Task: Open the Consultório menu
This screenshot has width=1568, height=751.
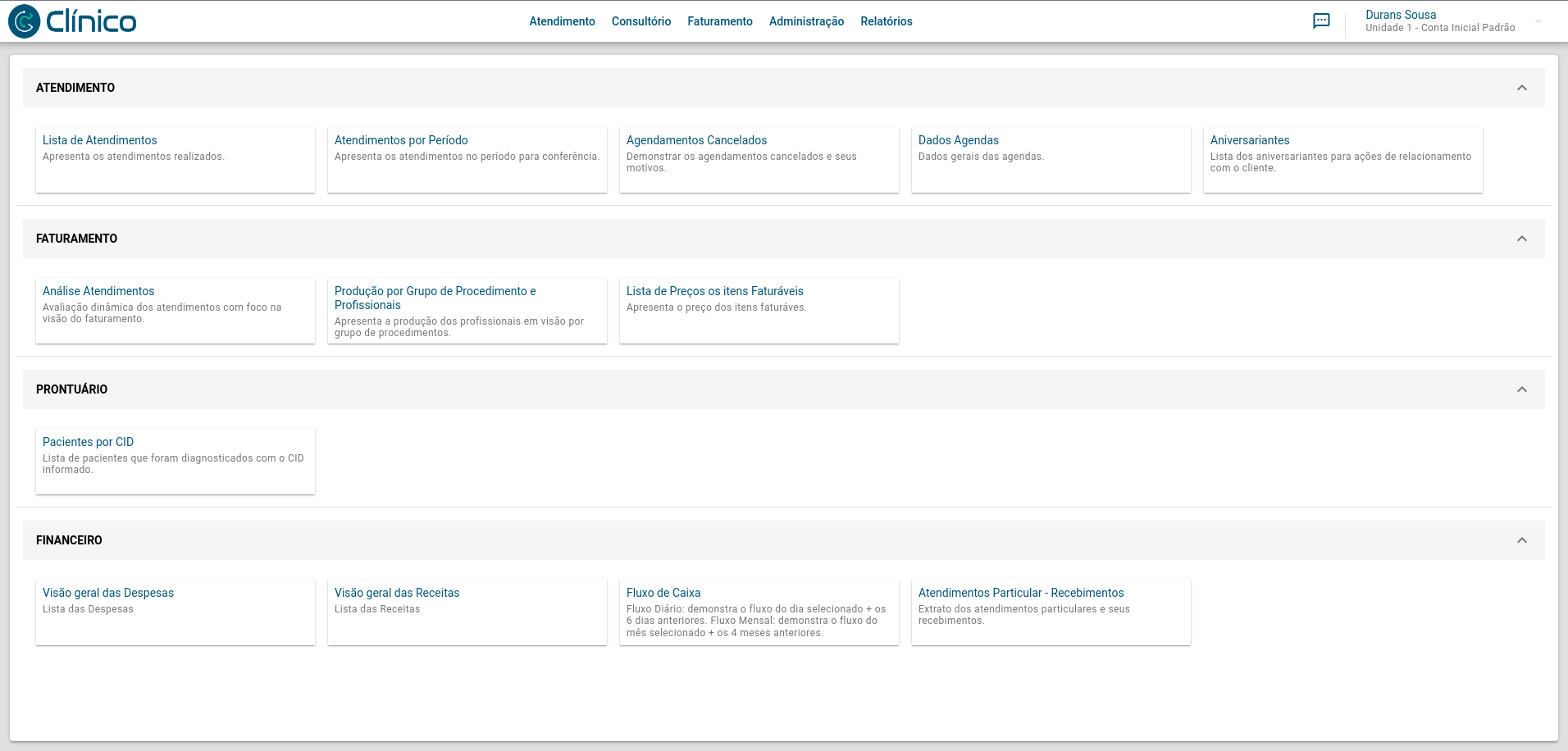Action: click(640, 21)
